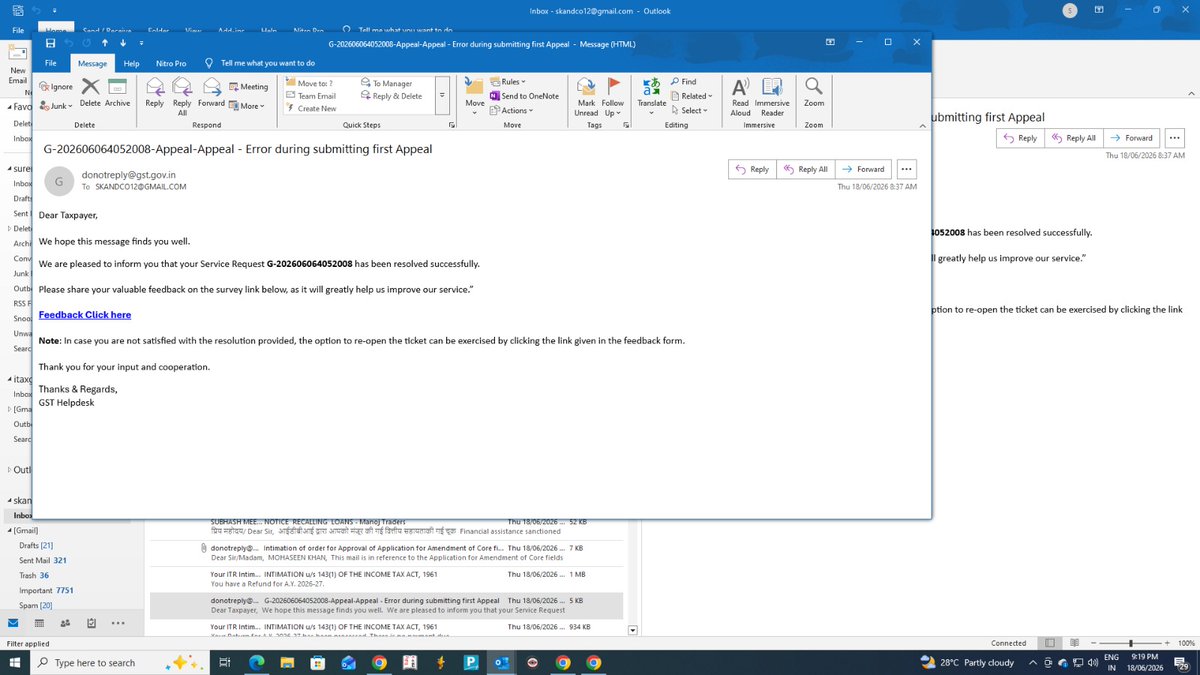Click Reply All in the Respond group
1200x675 pixels.
click(182, 96)
